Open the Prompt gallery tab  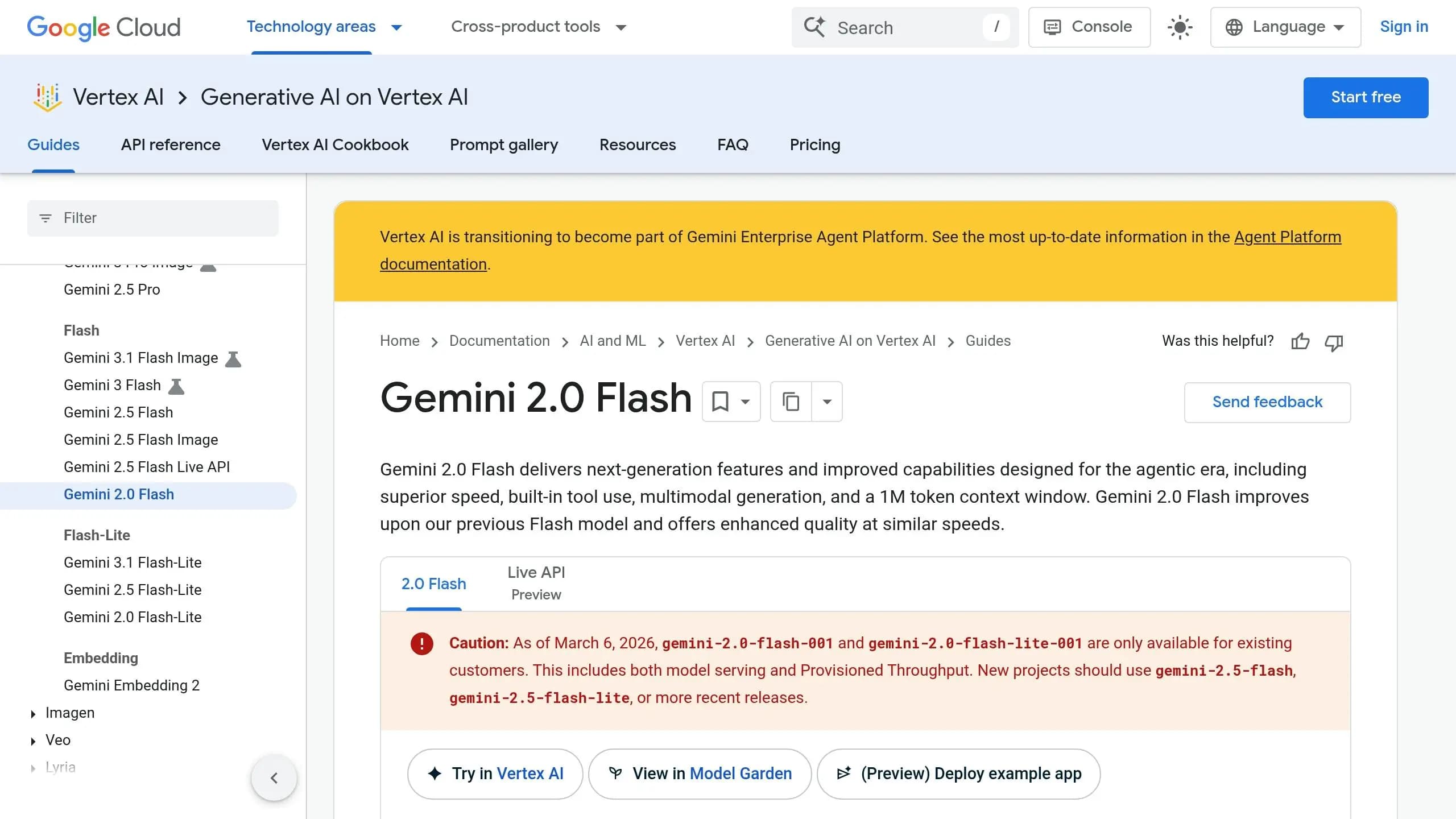click(504, 145)
